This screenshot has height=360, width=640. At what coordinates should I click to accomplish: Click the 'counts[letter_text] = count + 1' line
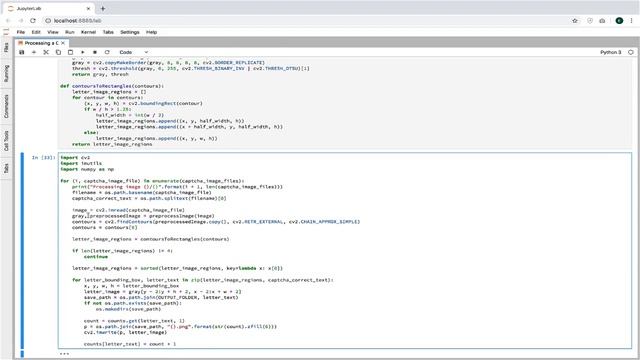130,344
